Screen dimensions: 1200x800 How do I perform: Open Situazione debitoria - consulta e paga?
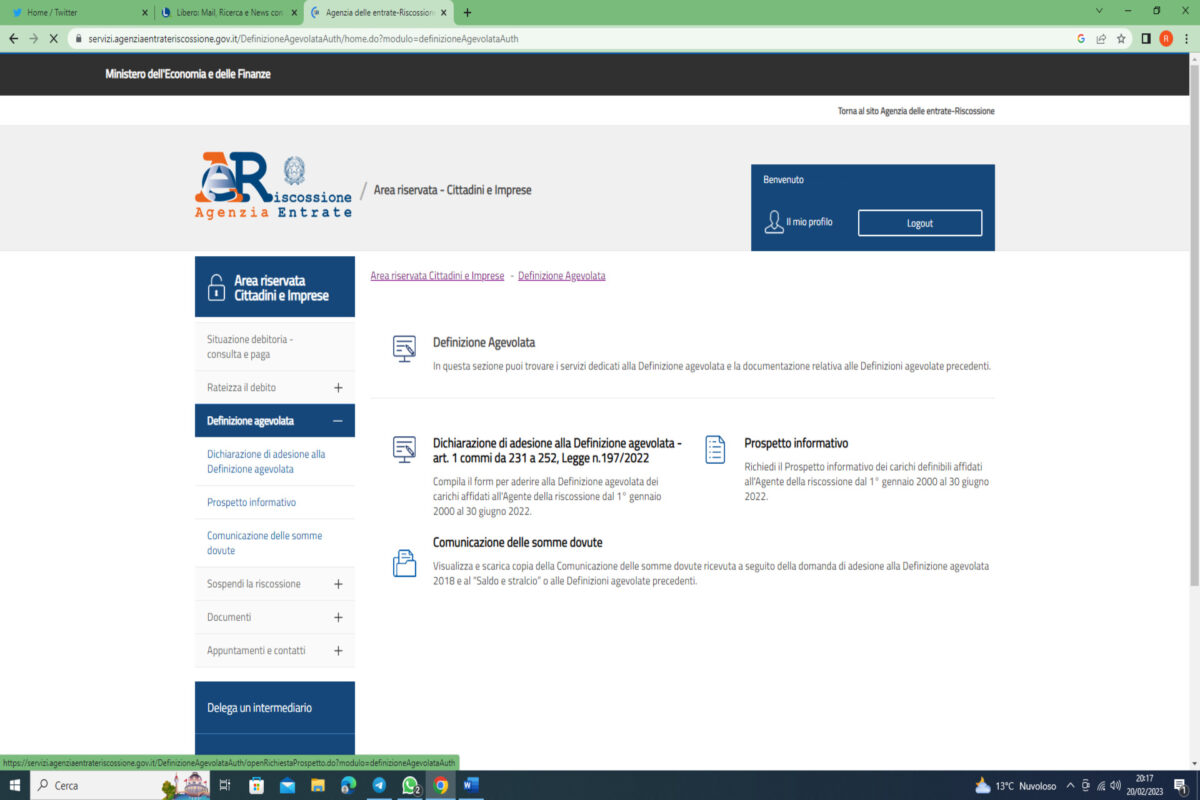click(250, 346)
